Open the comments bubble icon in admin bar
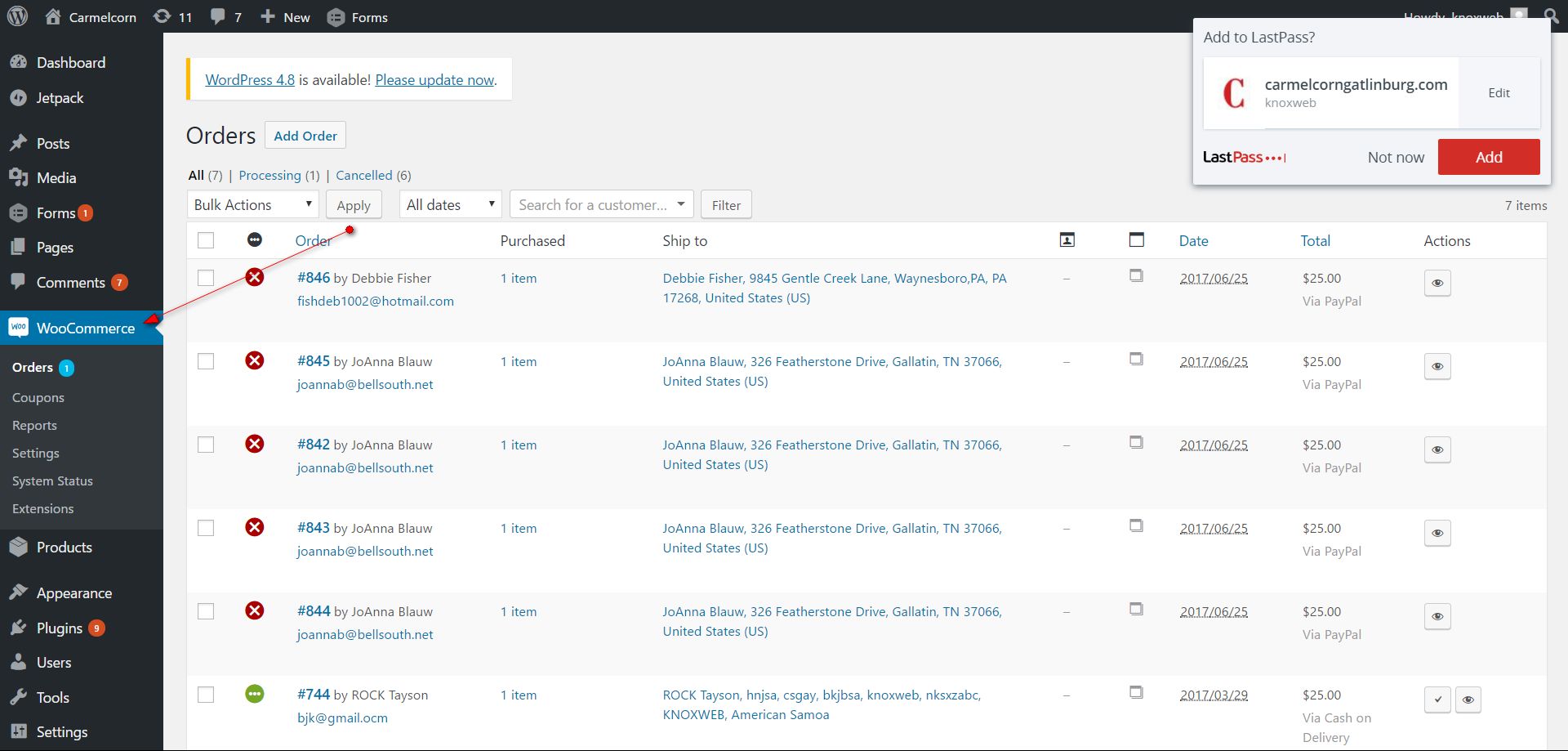The image size is (1568, 751). tap(218, 16)
